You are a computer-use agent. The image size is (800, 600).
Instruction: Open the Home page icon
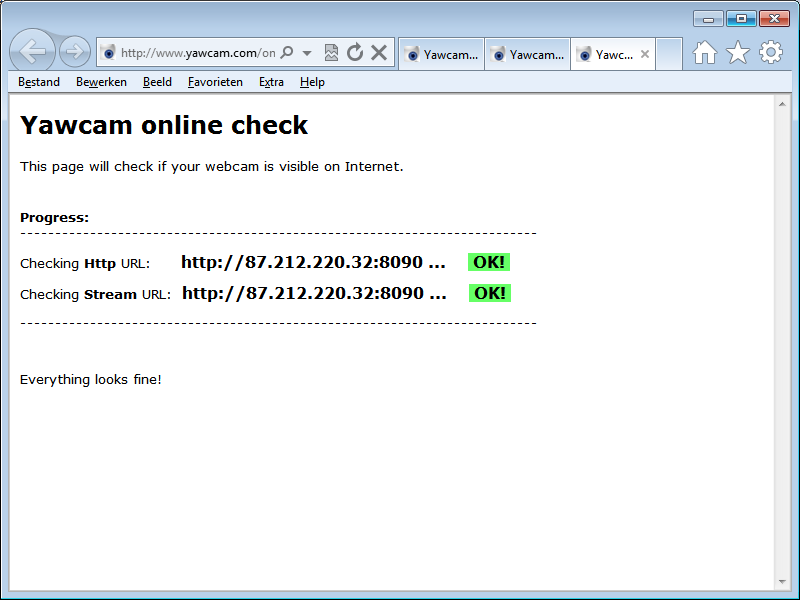pyautogui.click(x=705, y=52)
